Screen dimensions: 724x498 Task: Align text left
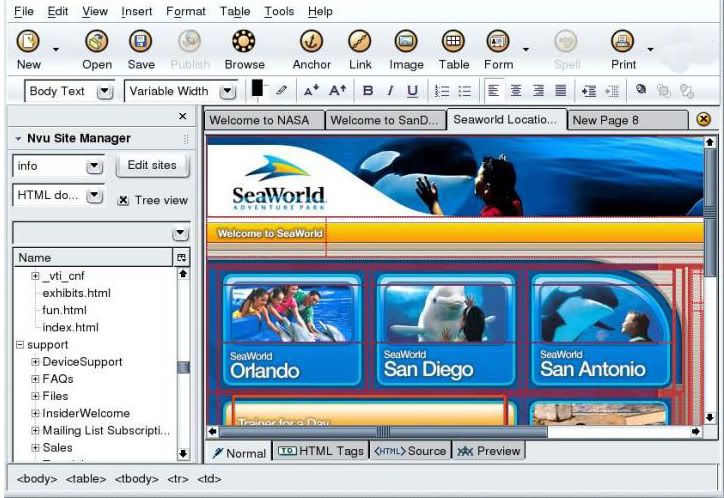[493, 90]
